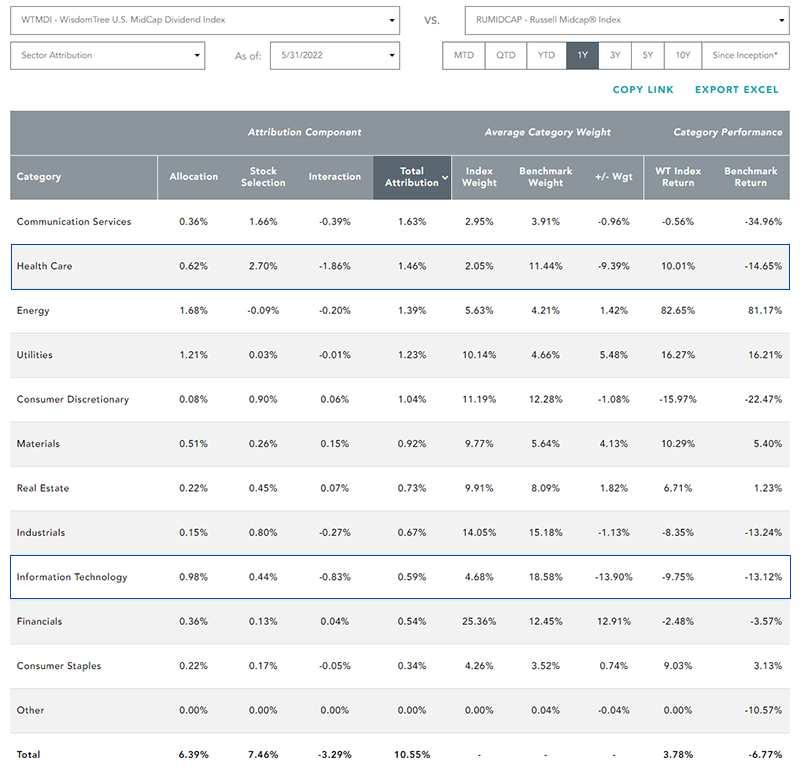Click Other benchmark return -10.57%
This screenshot has width=800, height=777.
pyautogui.click(x=763, y=710)
